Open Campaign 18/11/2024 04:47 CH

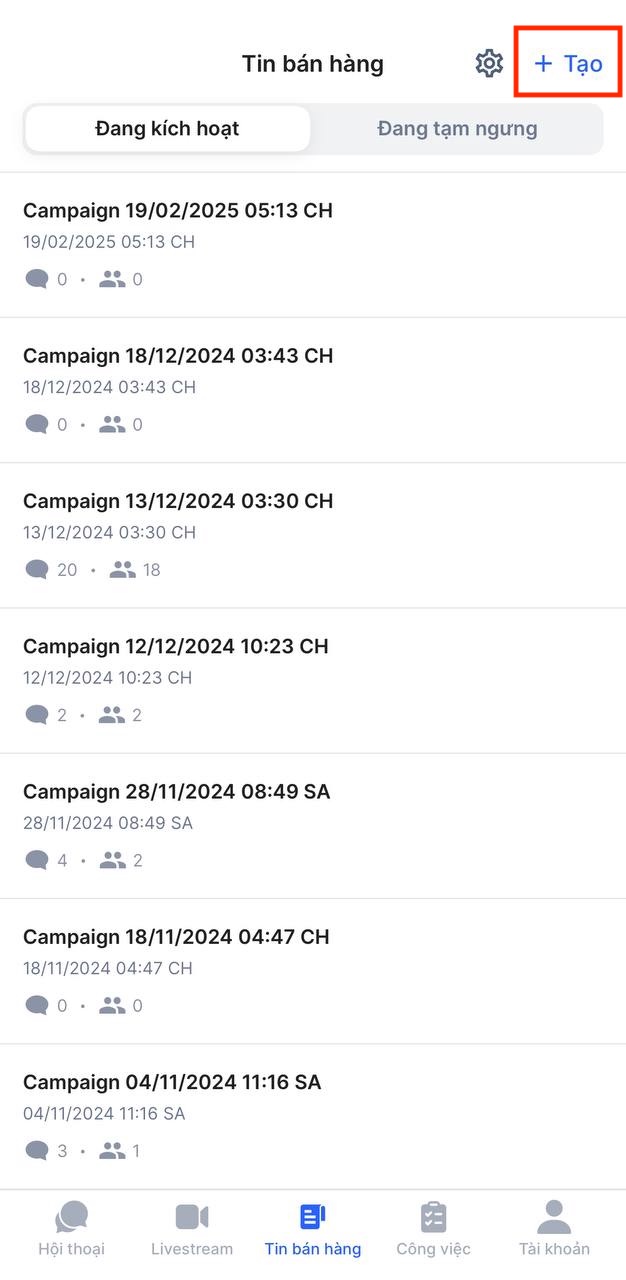pos(176,937)
